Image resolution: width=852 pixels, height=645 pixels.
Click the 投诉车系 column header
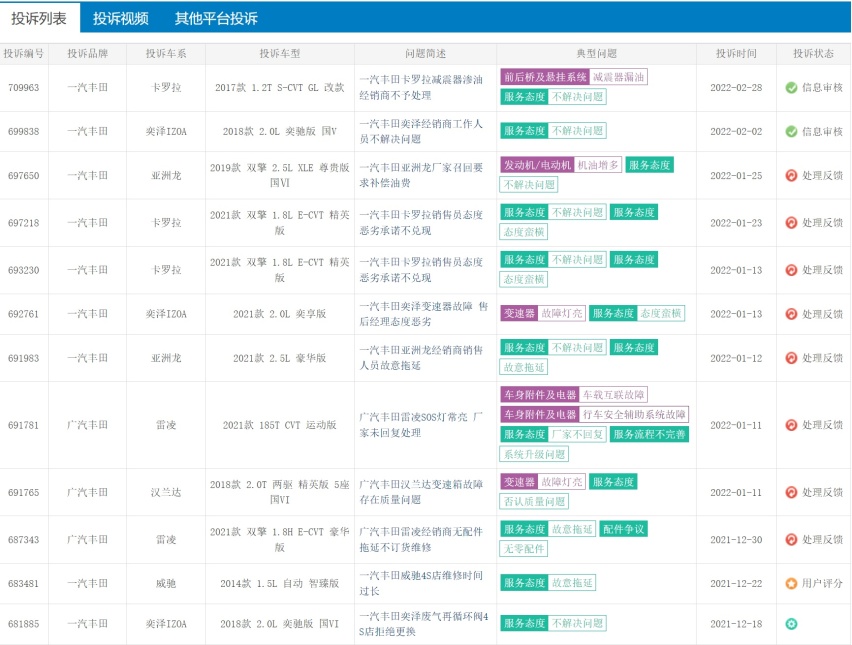pos(166,54)
